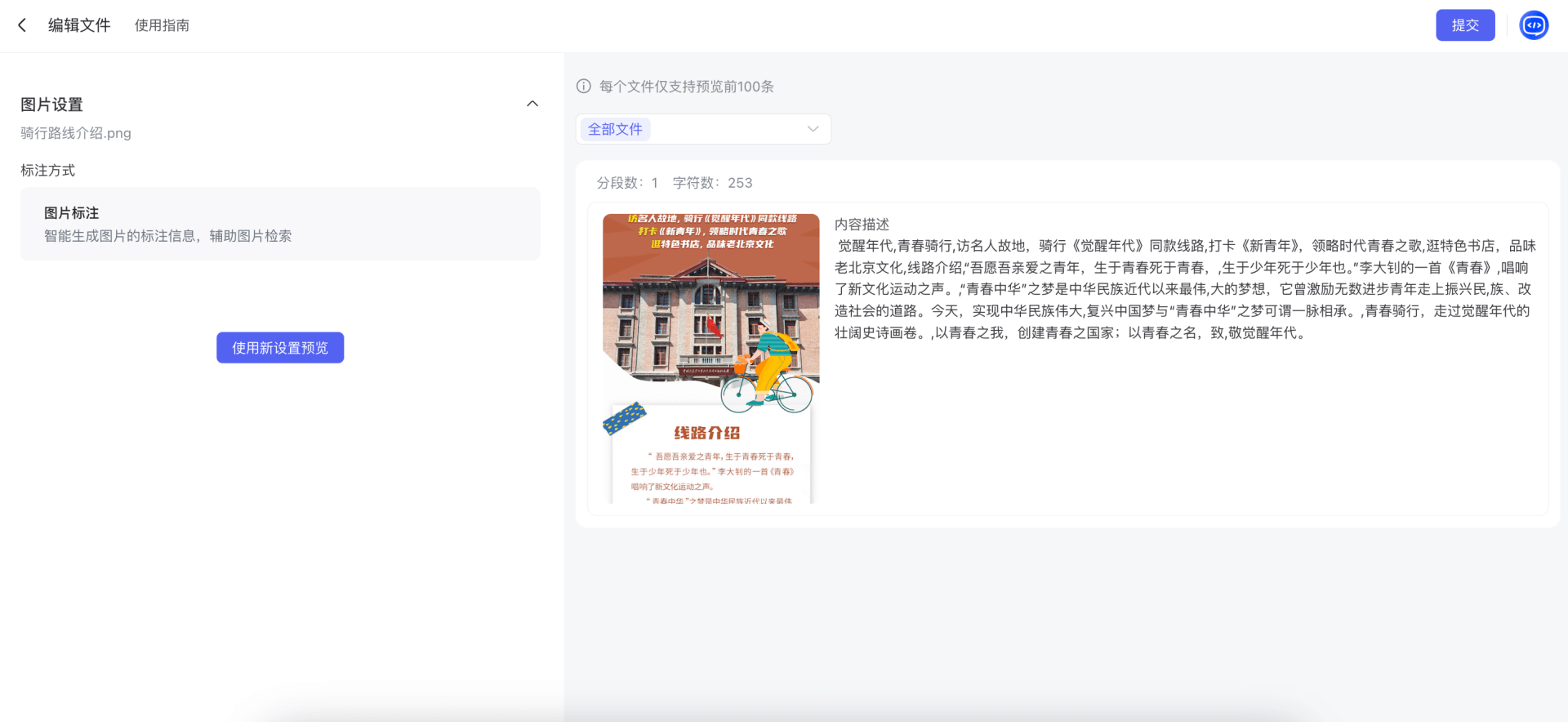
Task: Click the info circle icon
Action: [x=584, y=87]
